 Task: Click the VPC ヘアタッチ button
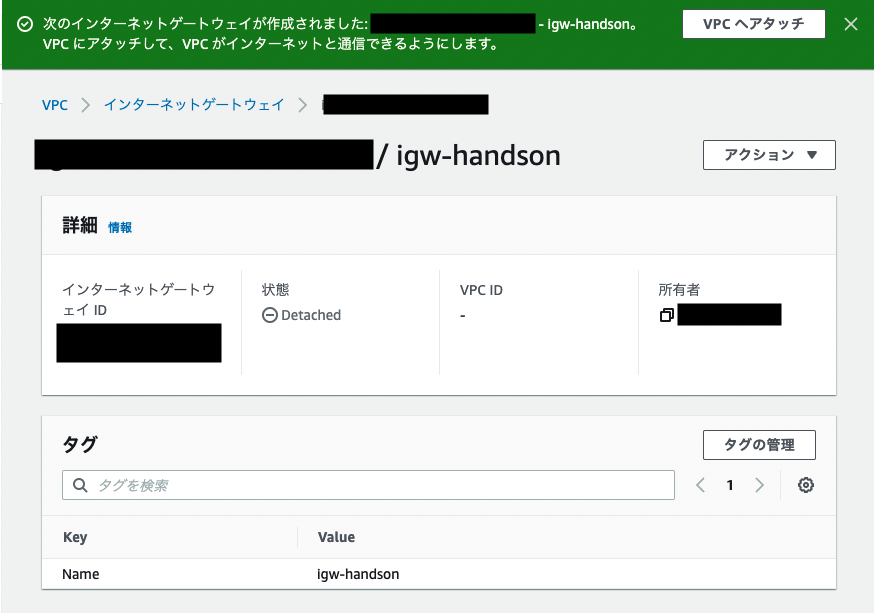(753, 24)
